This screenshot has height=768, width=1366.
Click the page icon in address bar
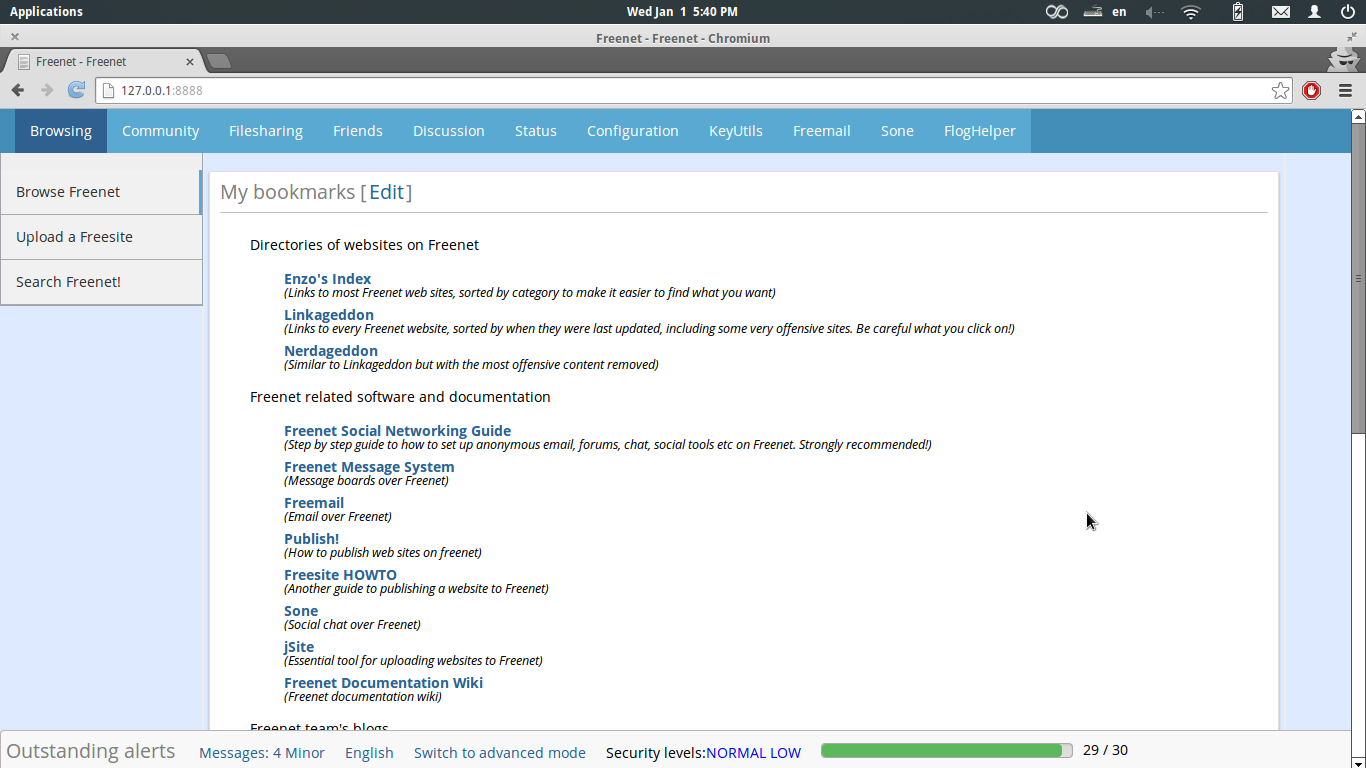coord(108,90)
